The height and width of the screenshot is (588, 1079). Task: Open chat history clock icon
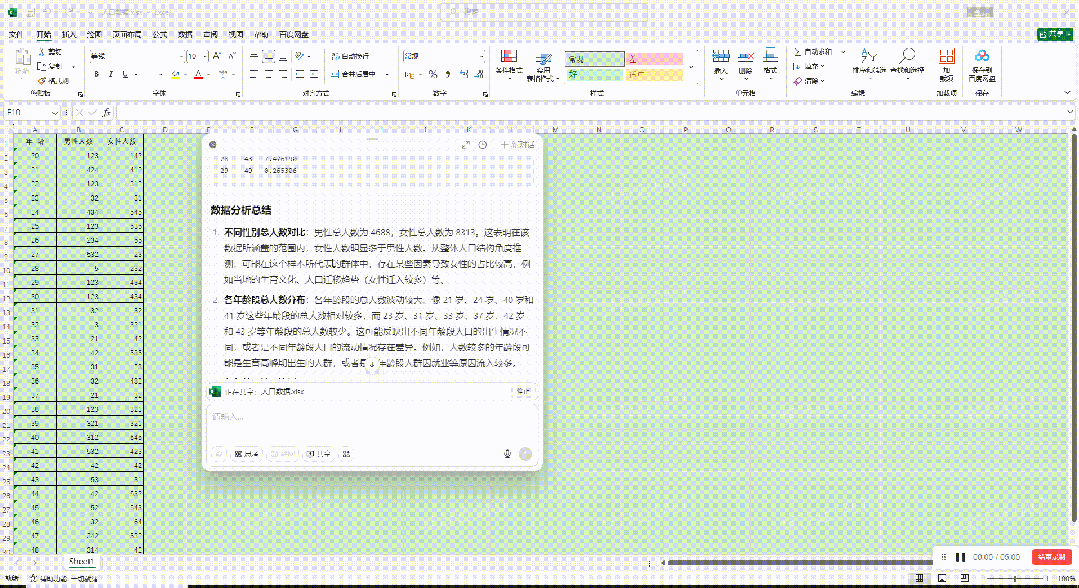(x=483, y=145)
